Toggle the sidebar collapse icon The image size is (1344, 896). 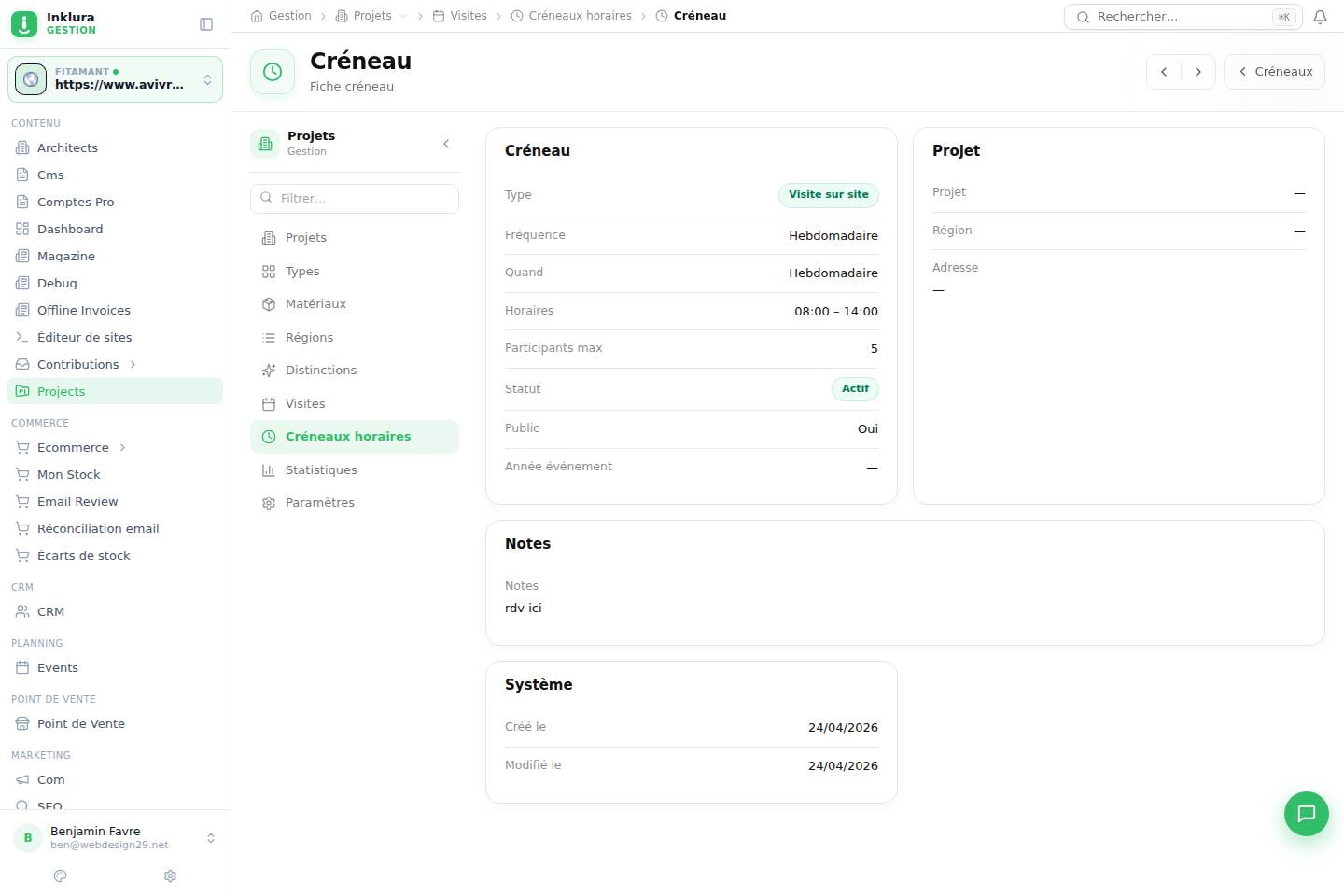click(x=206, y=24)
